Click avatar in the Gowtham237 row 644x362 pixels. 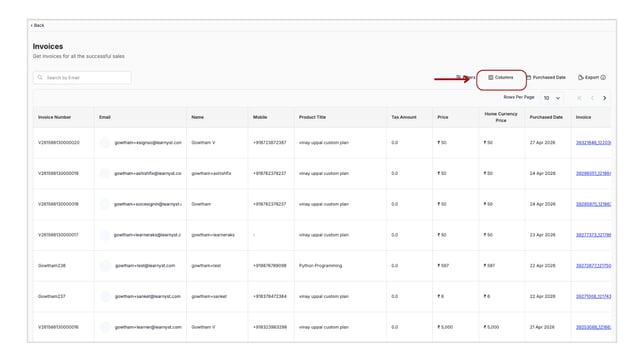[x=105, y=296]
